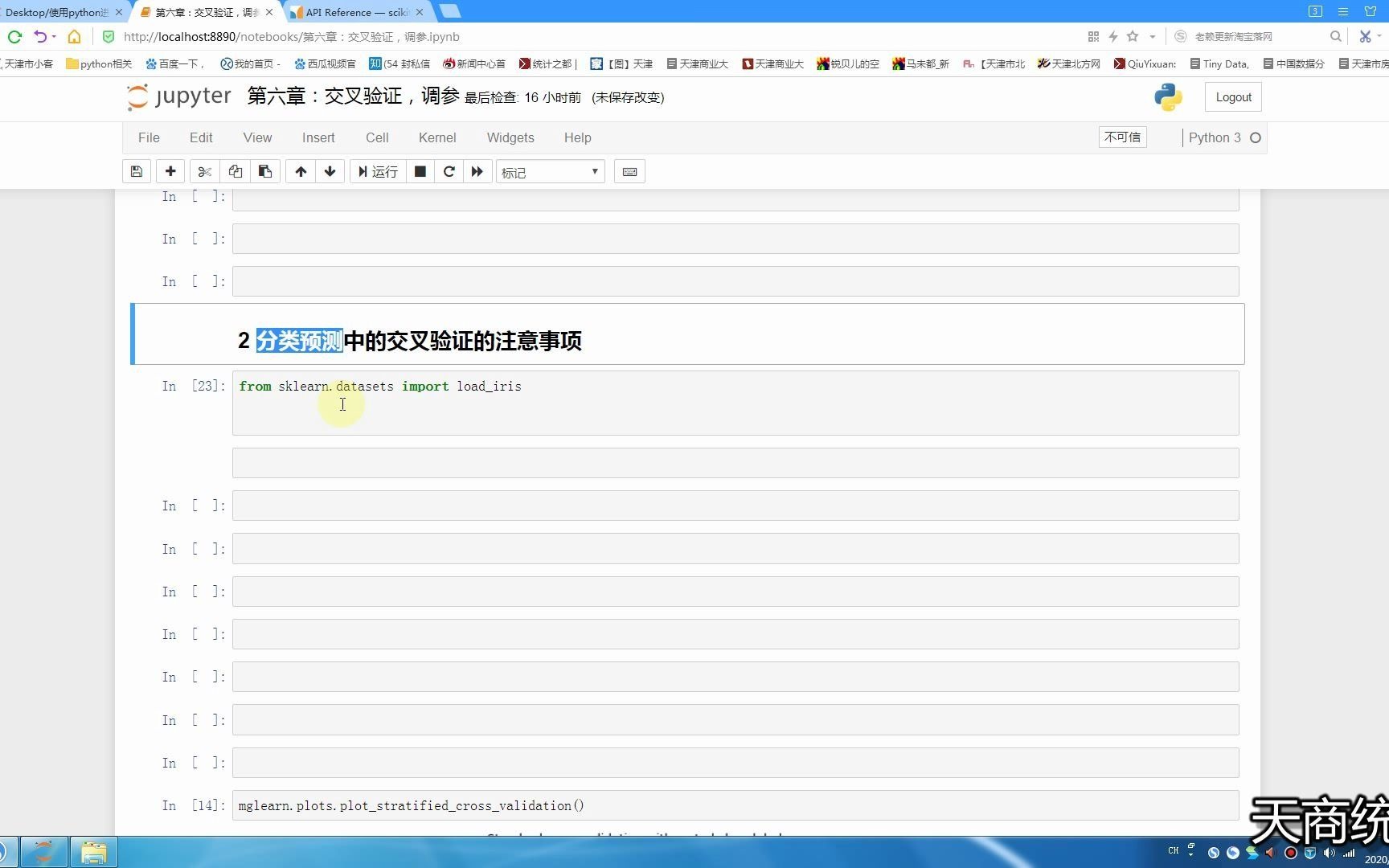Screen dimensions: 1389x868
Task: Click the lightning speed-mode icon
Action: click(1113, 36)
